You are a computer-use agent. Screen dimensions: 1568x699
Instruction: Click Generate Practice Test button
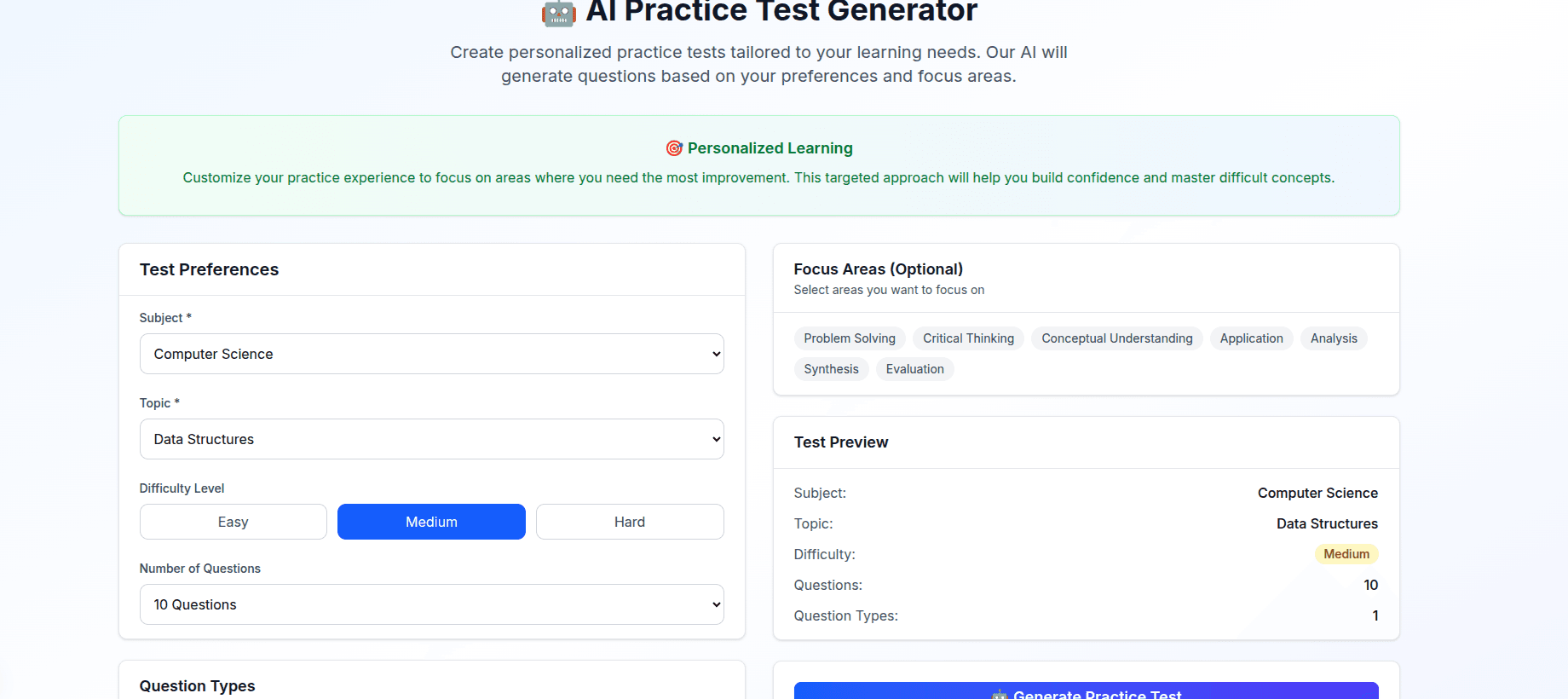point(1086,691)
